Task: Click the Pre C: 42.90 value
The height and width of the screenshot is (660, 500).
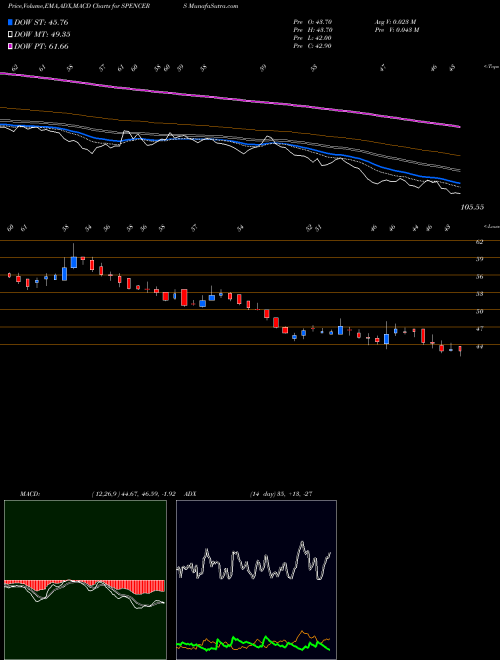Action: tap(313, 46)
